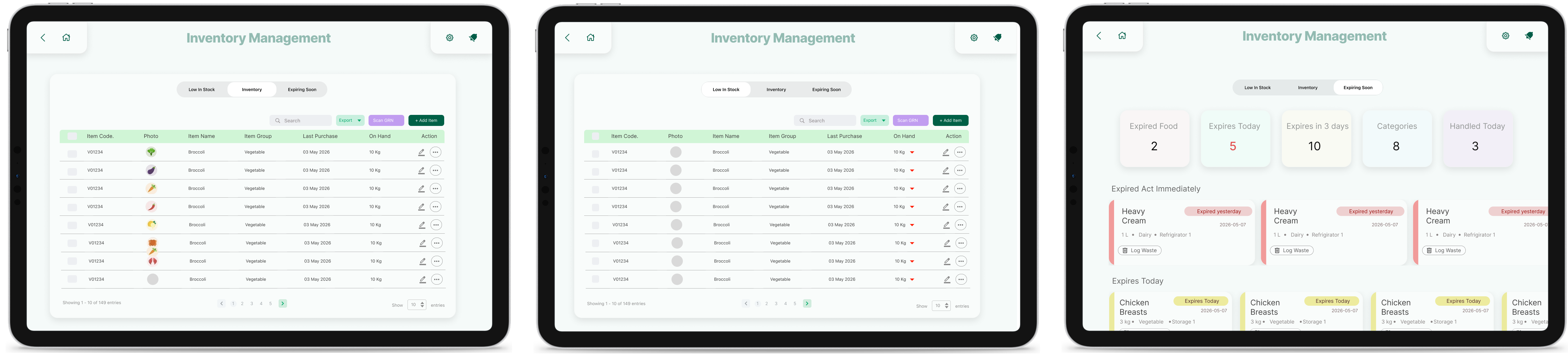
Task: Go to the previous page on the middle tablet
Action: coord(746,303)
